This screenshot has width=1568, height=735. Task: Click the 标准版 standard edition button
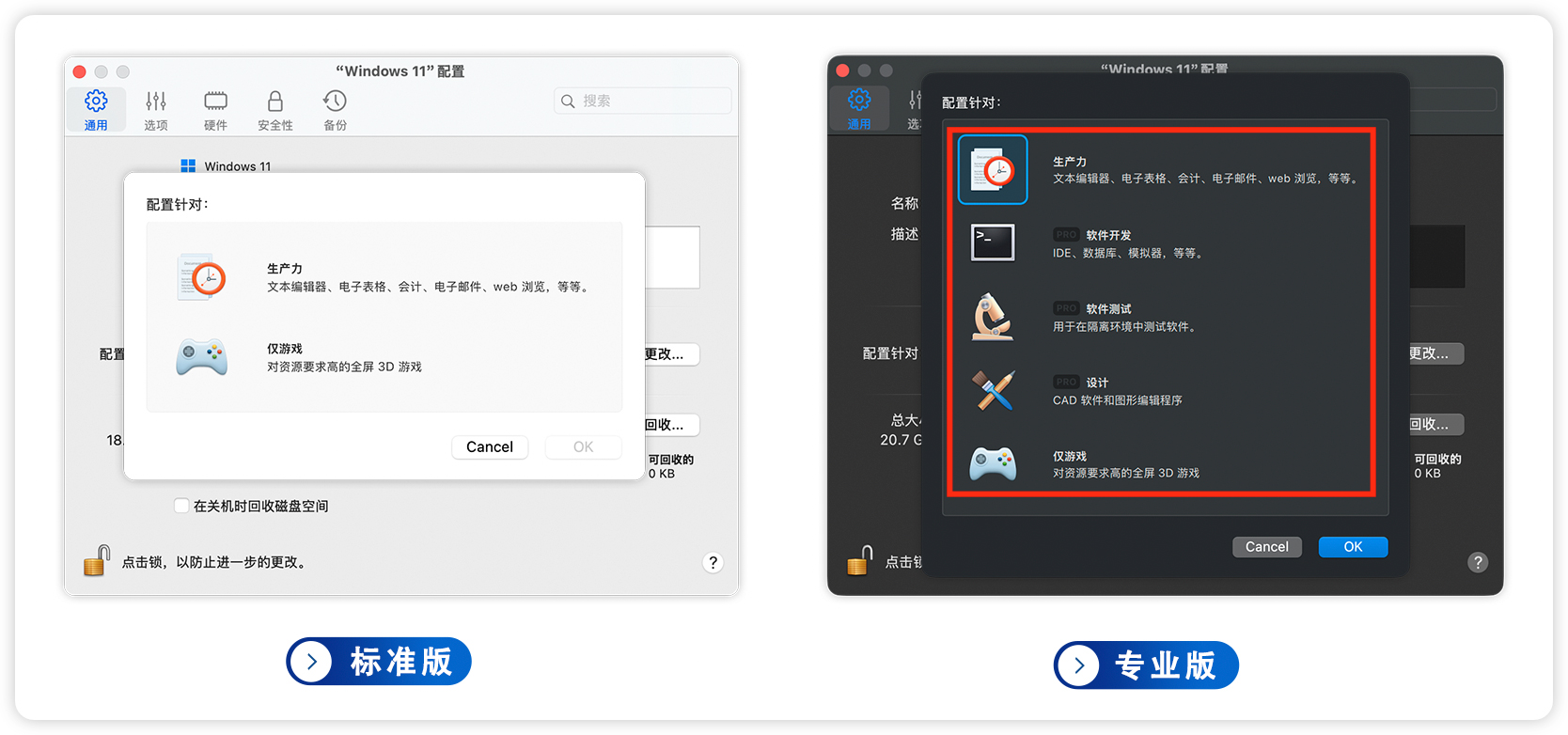[379, 662]
